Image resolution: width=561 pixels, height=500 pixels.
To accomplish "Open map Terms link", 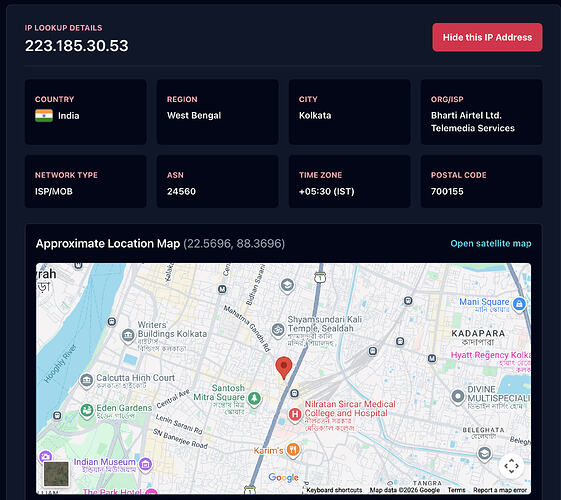I will coord(457,490).
